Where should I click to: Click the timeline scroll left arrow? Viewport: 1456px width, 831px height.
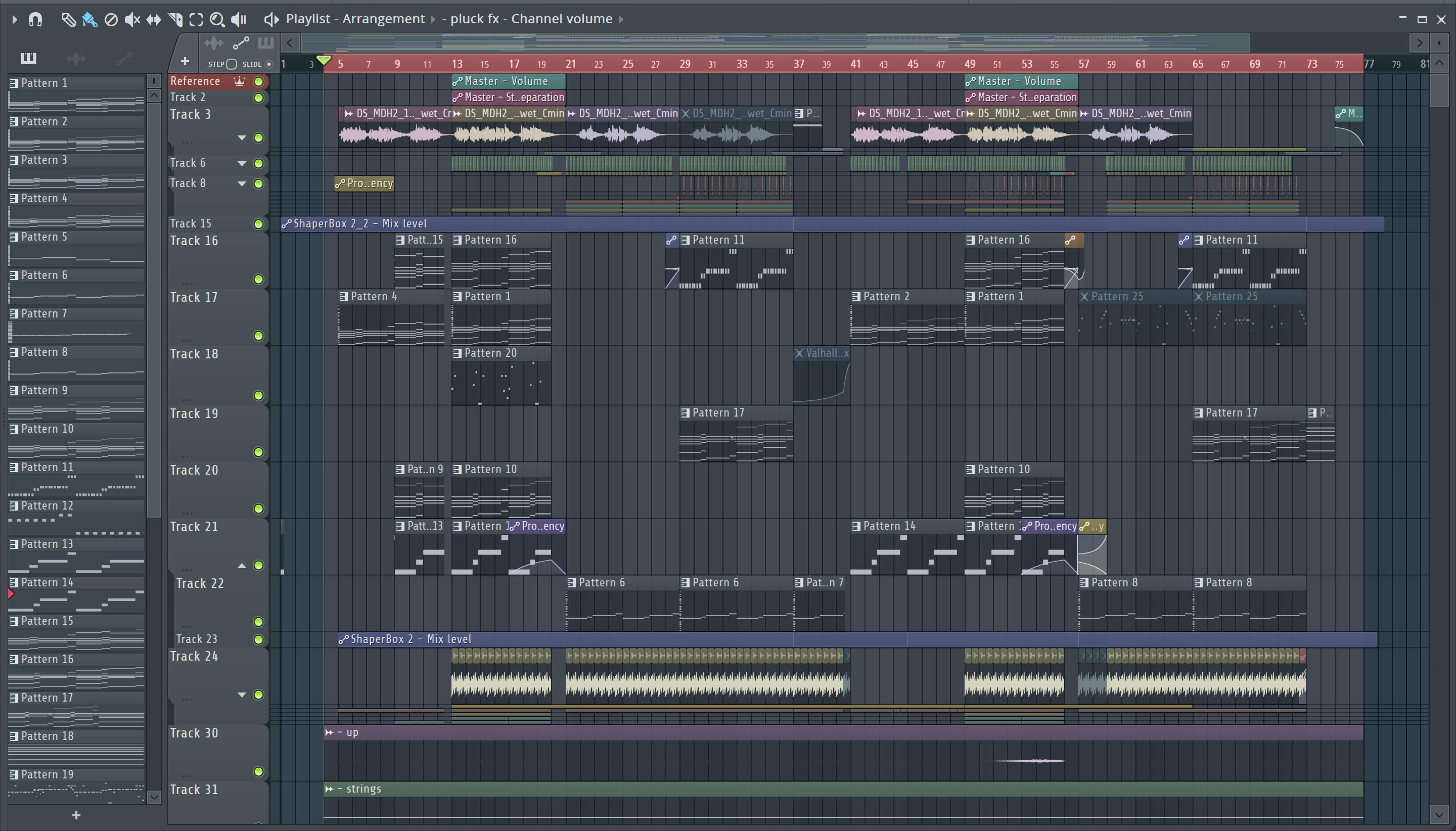pos(290,43)
